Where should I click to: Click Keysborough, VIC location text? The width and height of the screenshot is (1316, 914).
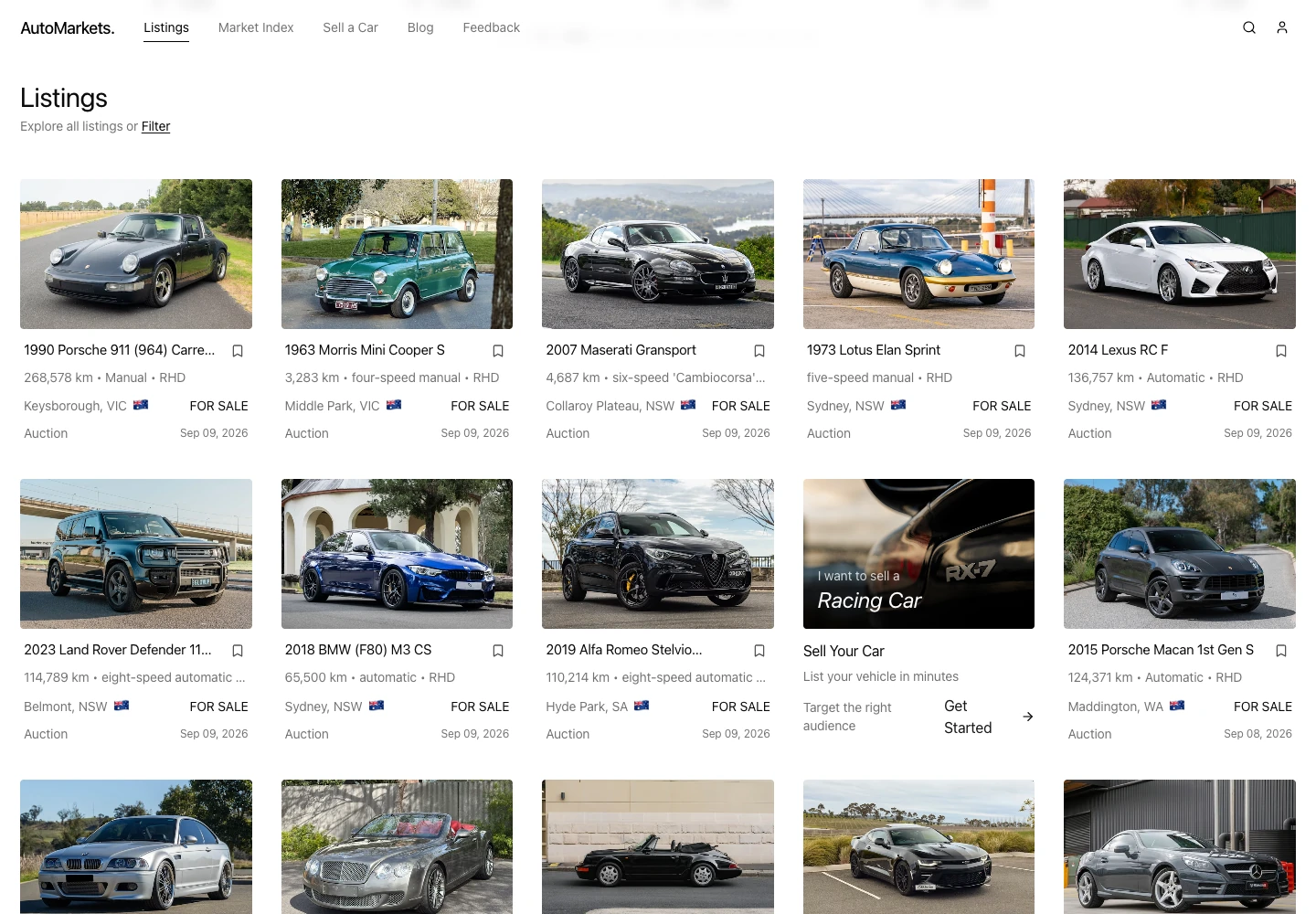(75, 406)
